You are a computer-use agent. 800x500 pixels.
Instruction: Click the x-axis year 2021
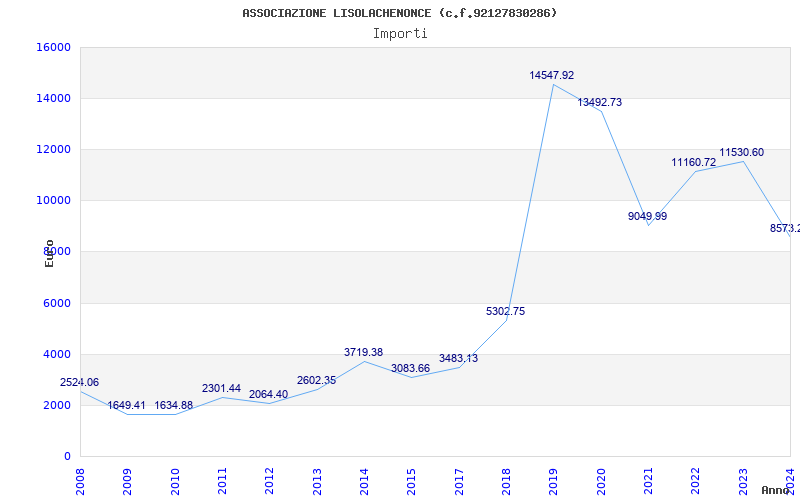click(648, 482)
